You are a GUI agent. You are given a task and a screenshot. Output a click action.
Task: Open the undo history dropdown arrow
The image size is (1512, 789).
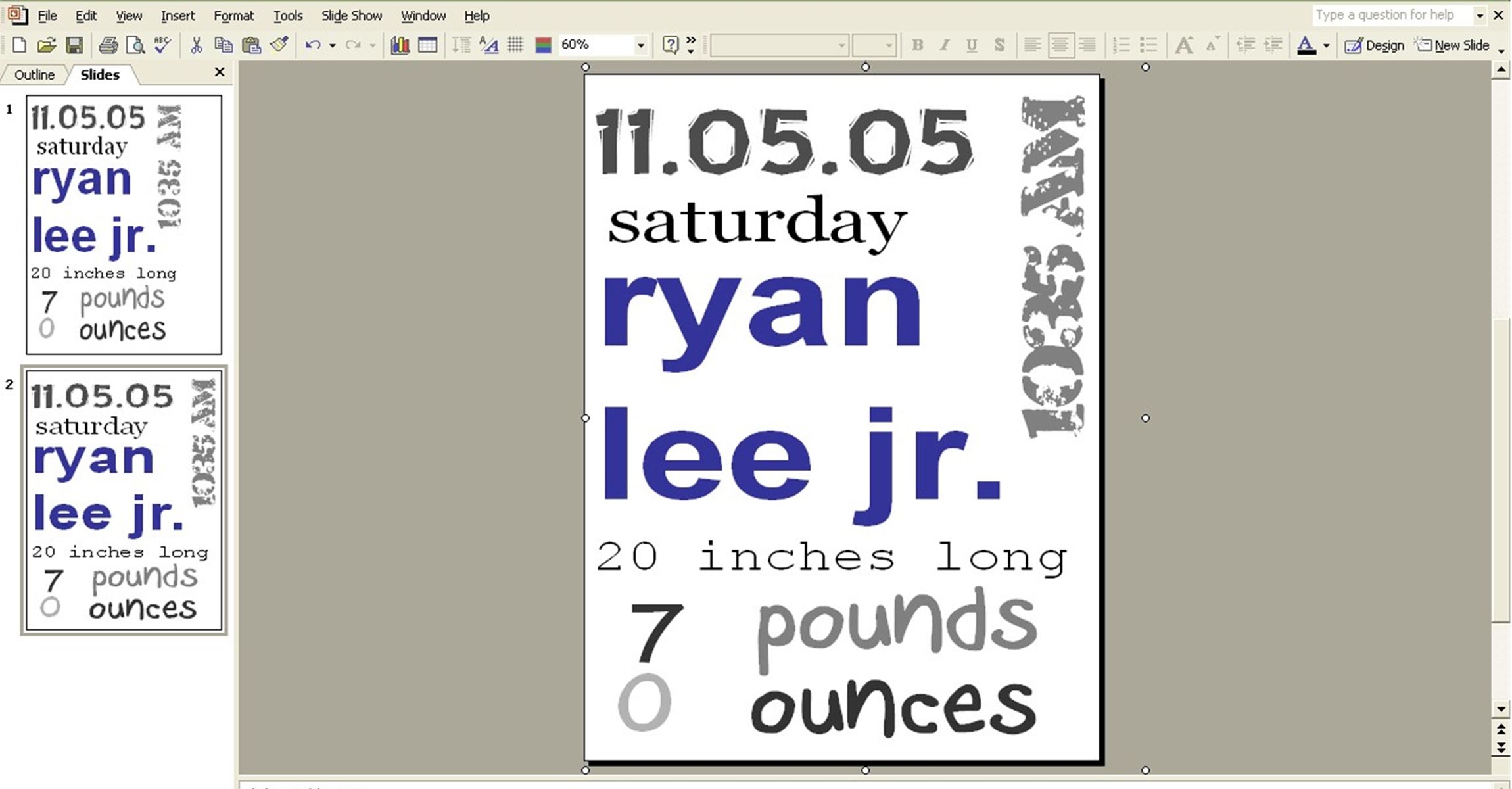click(332, 45)
